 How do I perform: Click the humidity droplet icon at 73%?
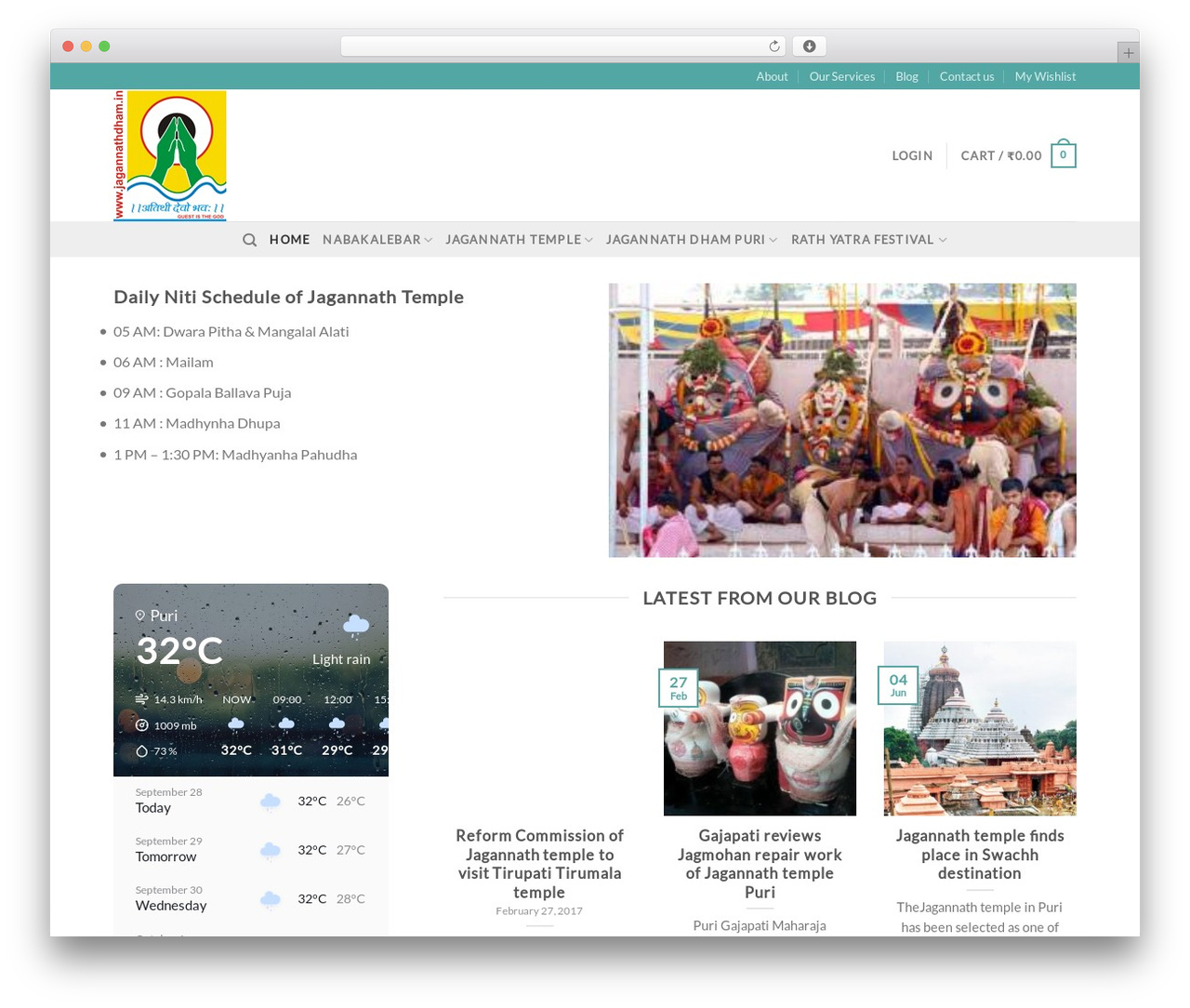coord(142,751)
